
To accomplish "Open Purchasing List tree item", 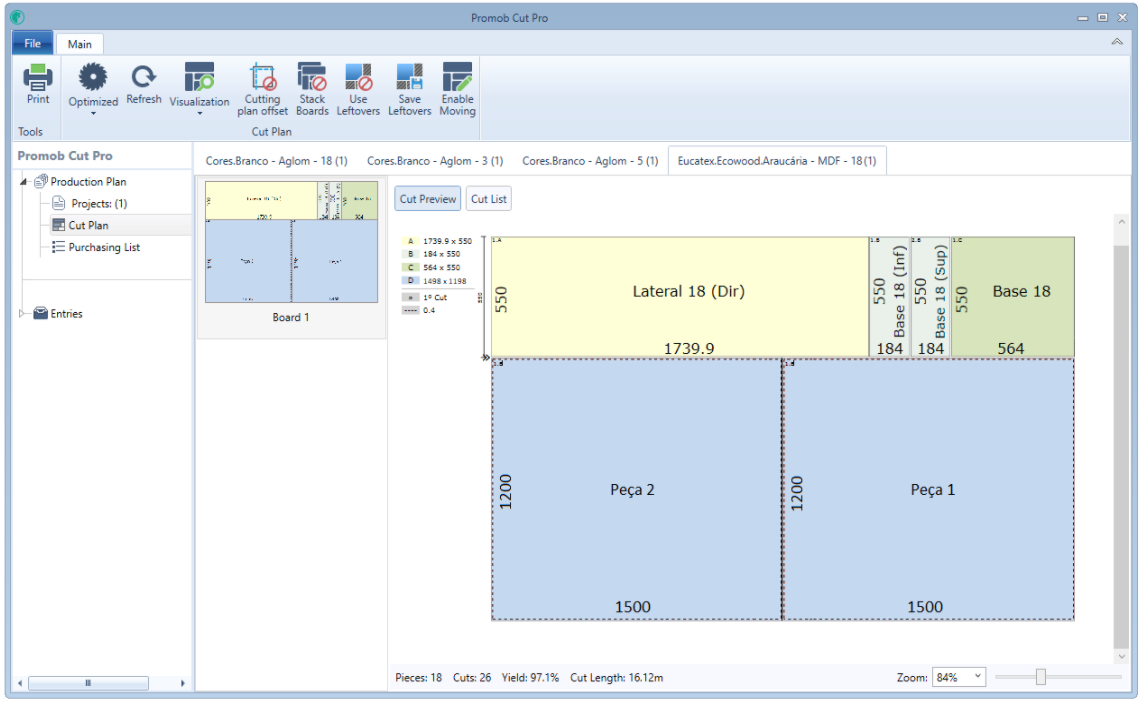I will pyautogui.click(x=104, y=247).
